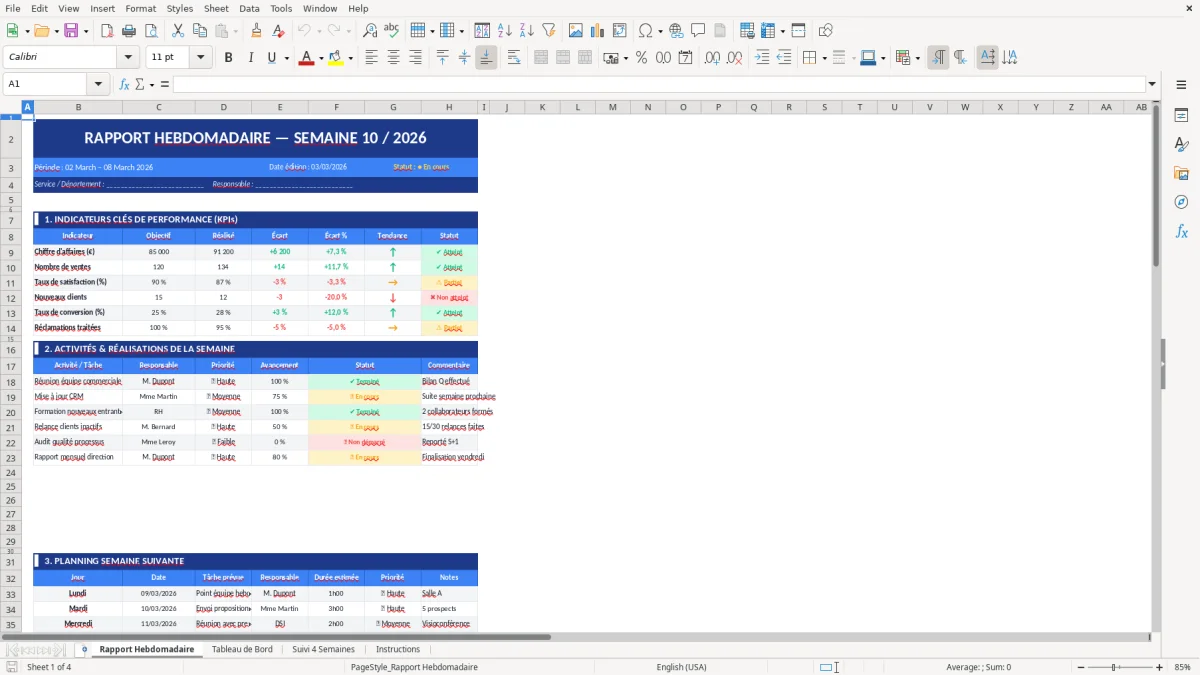Toggle bold formatting on
Viewport: 1200px width, 675px height.
tap(228, 58)
